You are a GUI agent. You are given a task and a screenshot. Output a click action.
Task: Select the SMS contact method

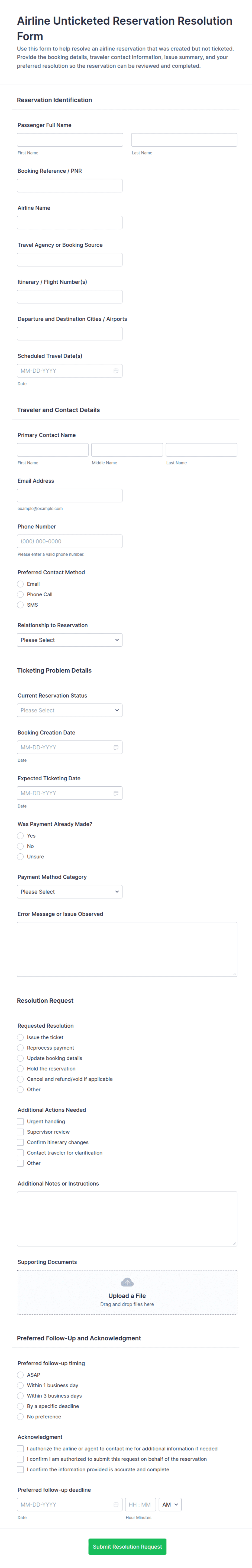(21, 605)
